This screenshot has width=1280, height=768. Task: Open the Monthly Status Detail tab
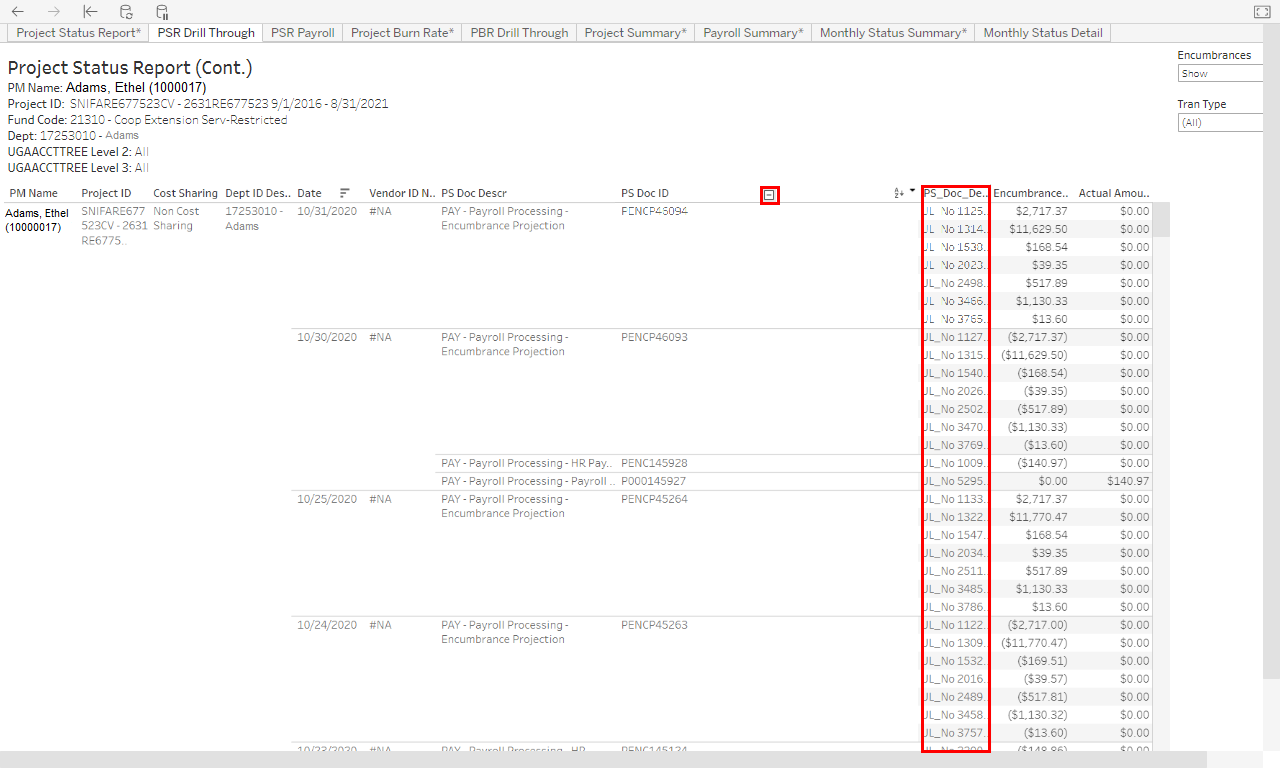click(1043, 33)
